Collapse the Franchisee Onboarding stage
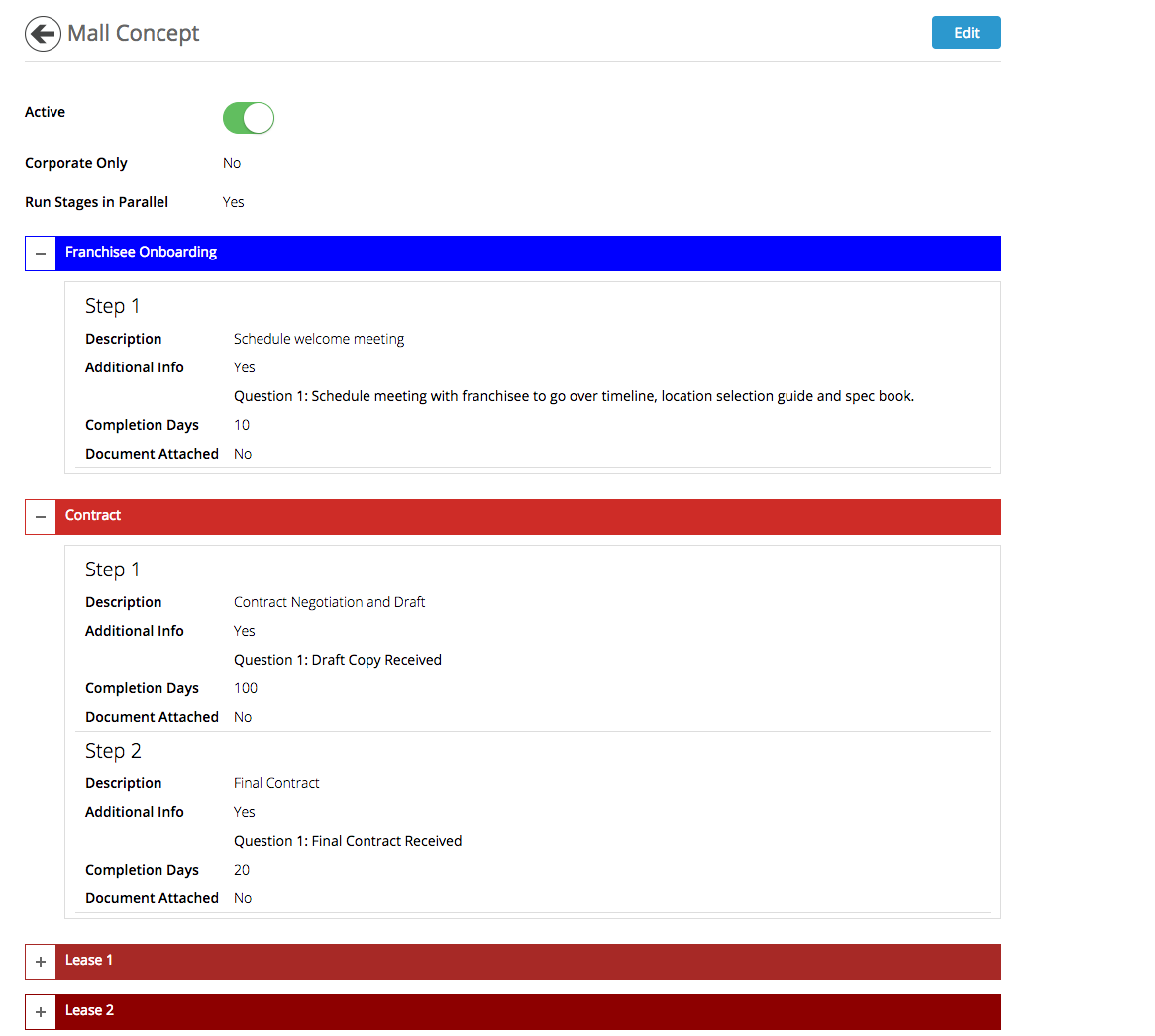The width and height of the screenshot is (1155, 1036). (41, 254)
